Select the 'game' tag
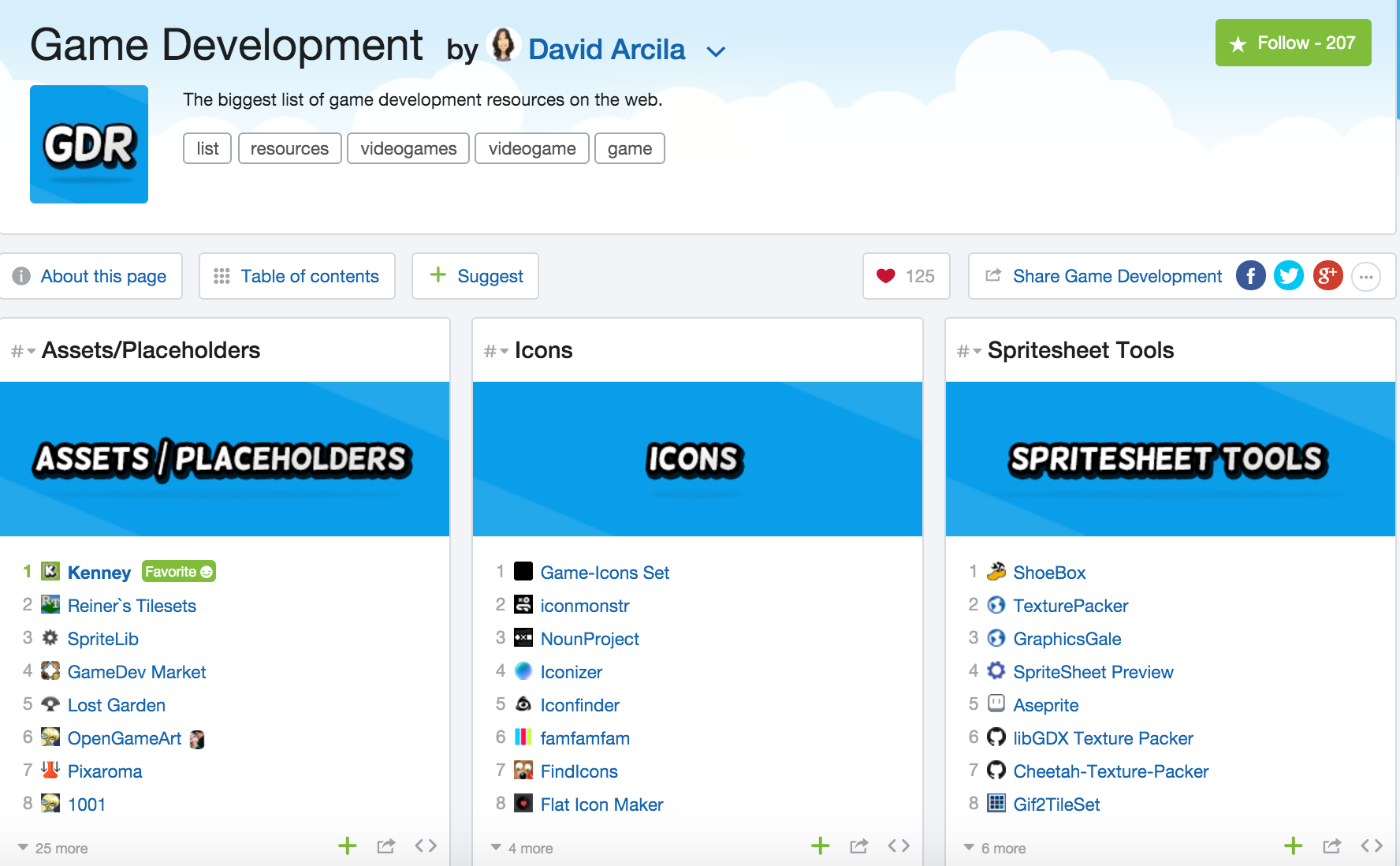 tap(630, 148)
